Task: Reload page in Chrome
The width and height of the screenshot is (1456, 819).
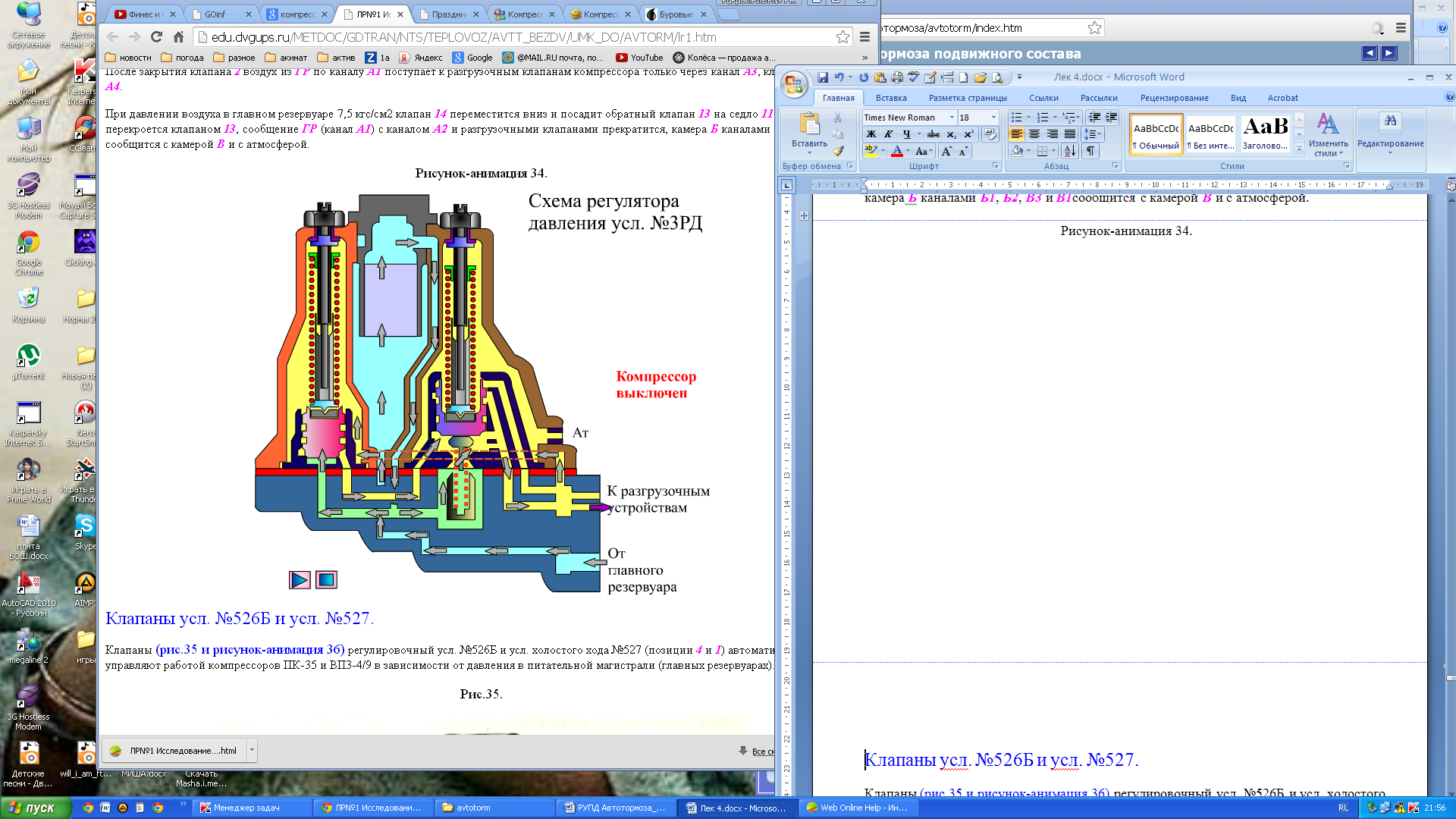Action: click(156, 37)
